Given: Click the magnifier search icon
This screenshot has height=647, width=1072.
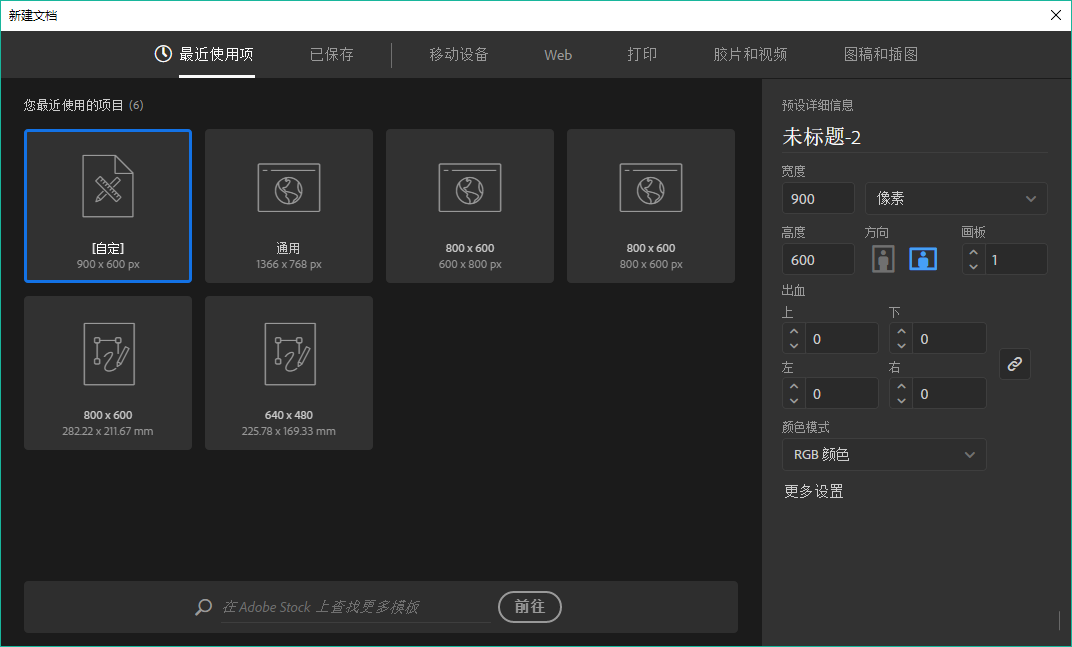Looking at the screenshot, I should 204,607.
